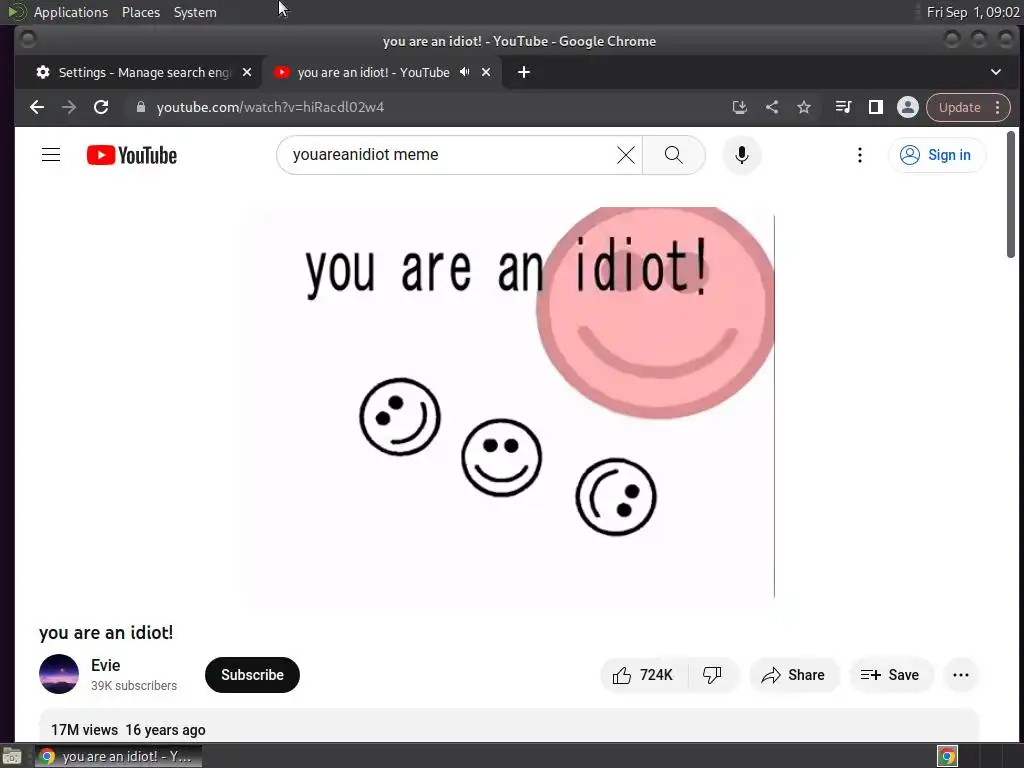The width and height of the screenshot is (1024, 768).
Task: Open the Evie channel name link
Action: [105, 665]
